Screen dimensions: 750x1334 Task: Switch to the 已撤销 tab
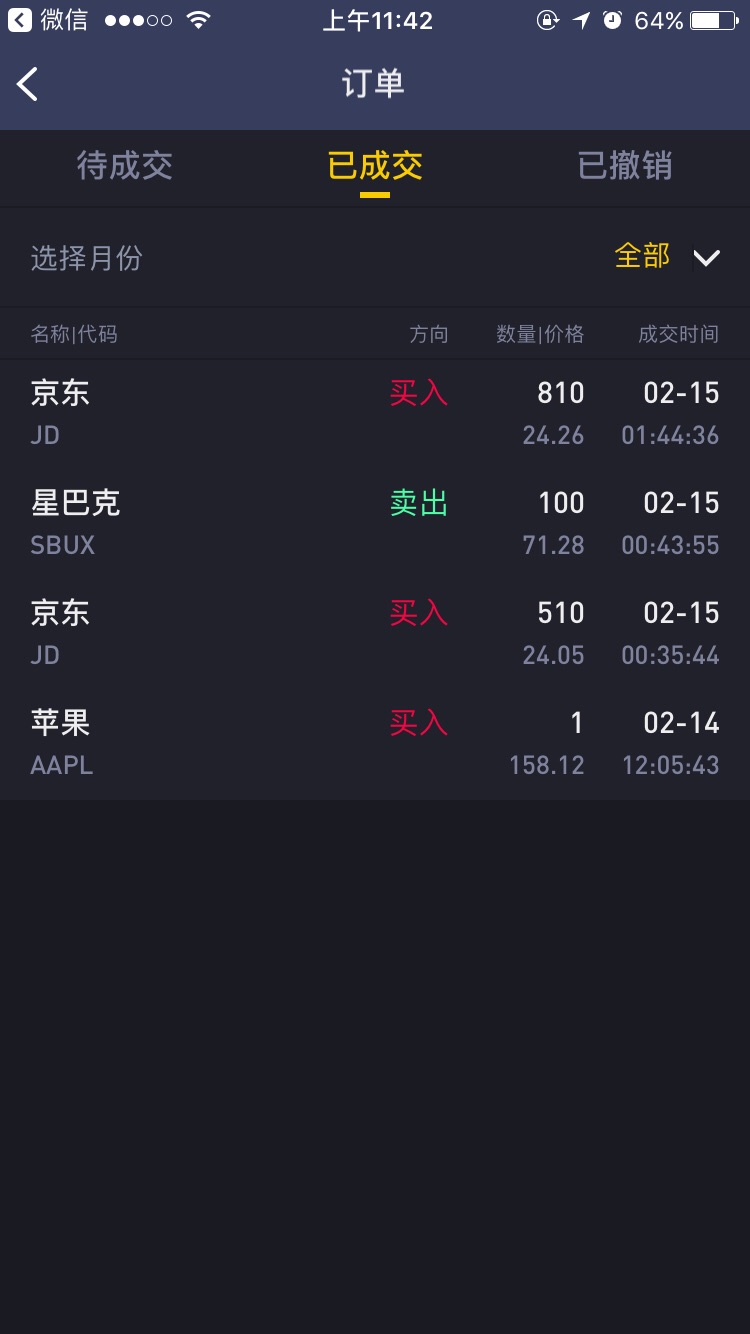pyautogui.click(x=625, y=166)
